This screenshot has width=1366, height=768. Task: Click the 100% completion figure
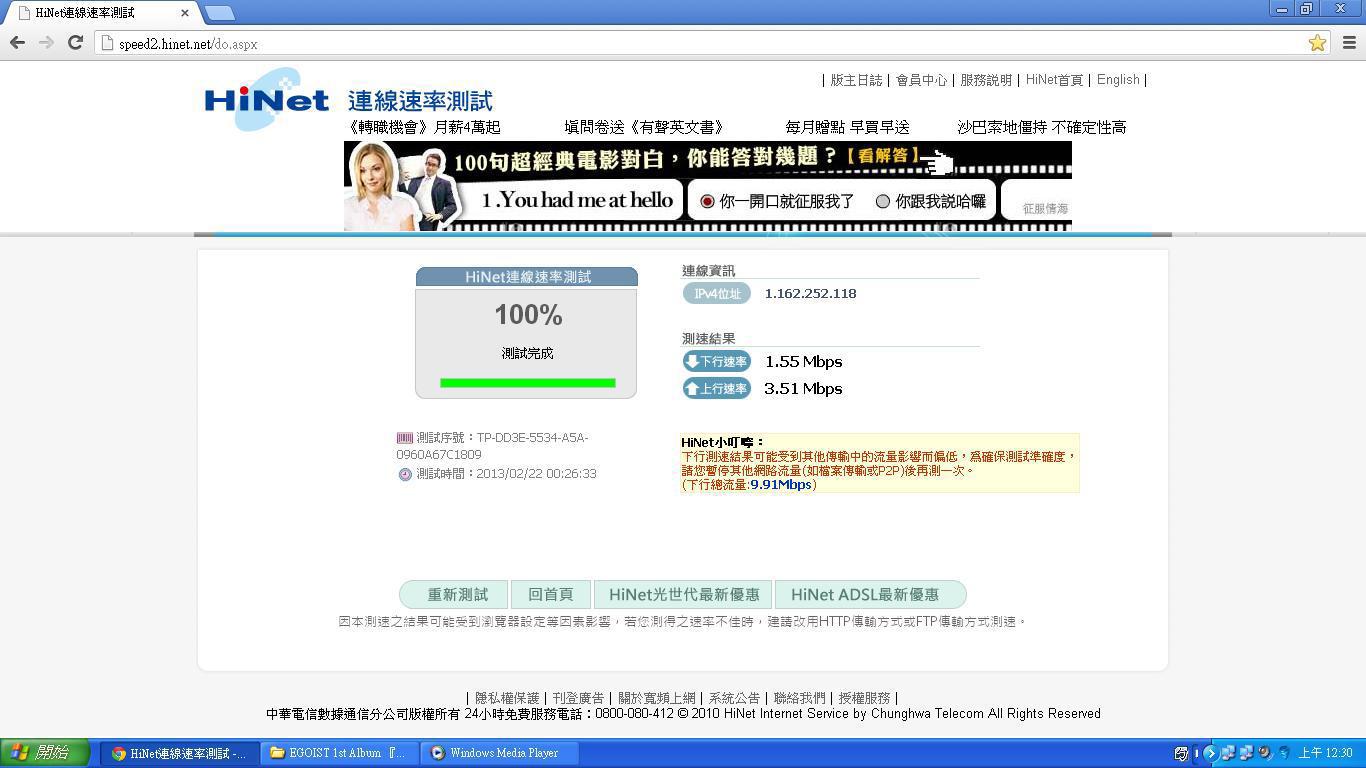[528, 315]
